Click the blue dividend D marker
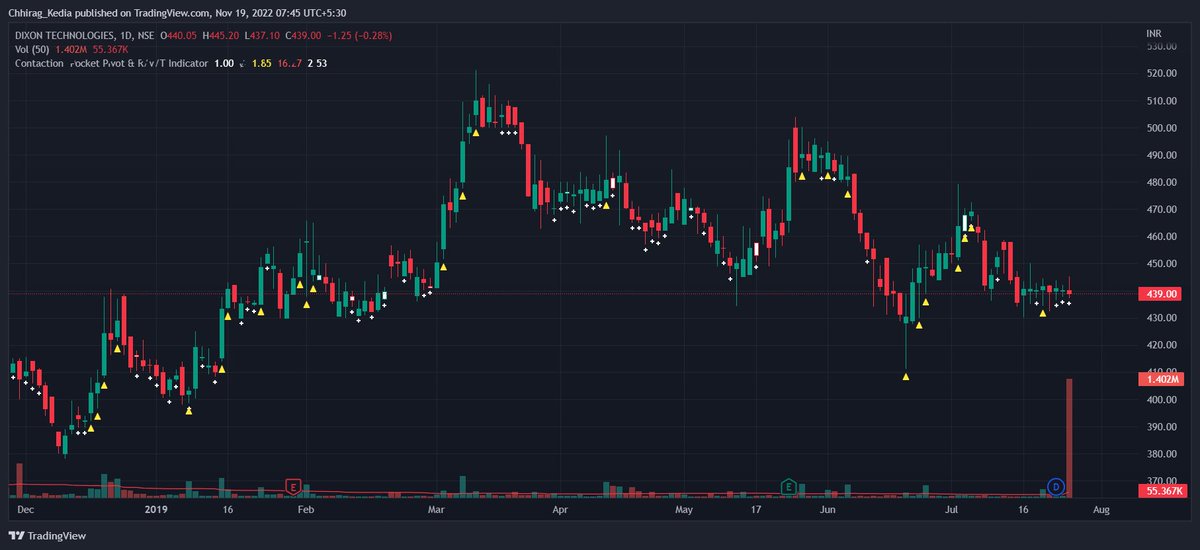Screen dimensions: 1200x550 [1054, 486]
